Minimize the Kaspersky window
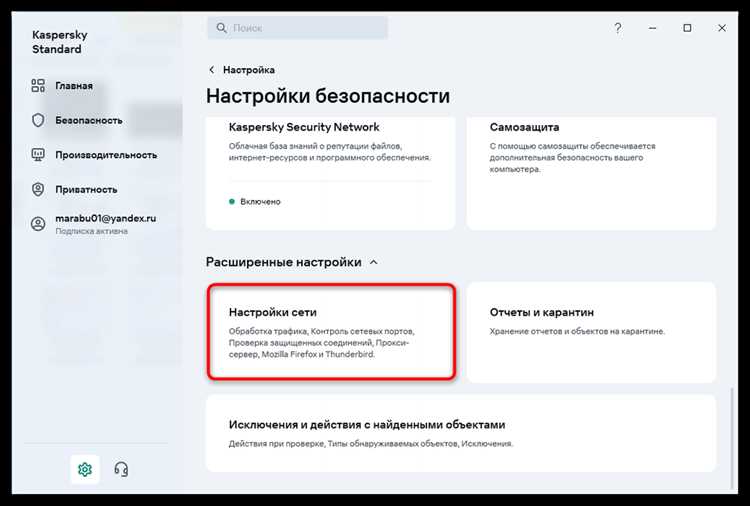750x506 pixels. click(652, 28)
